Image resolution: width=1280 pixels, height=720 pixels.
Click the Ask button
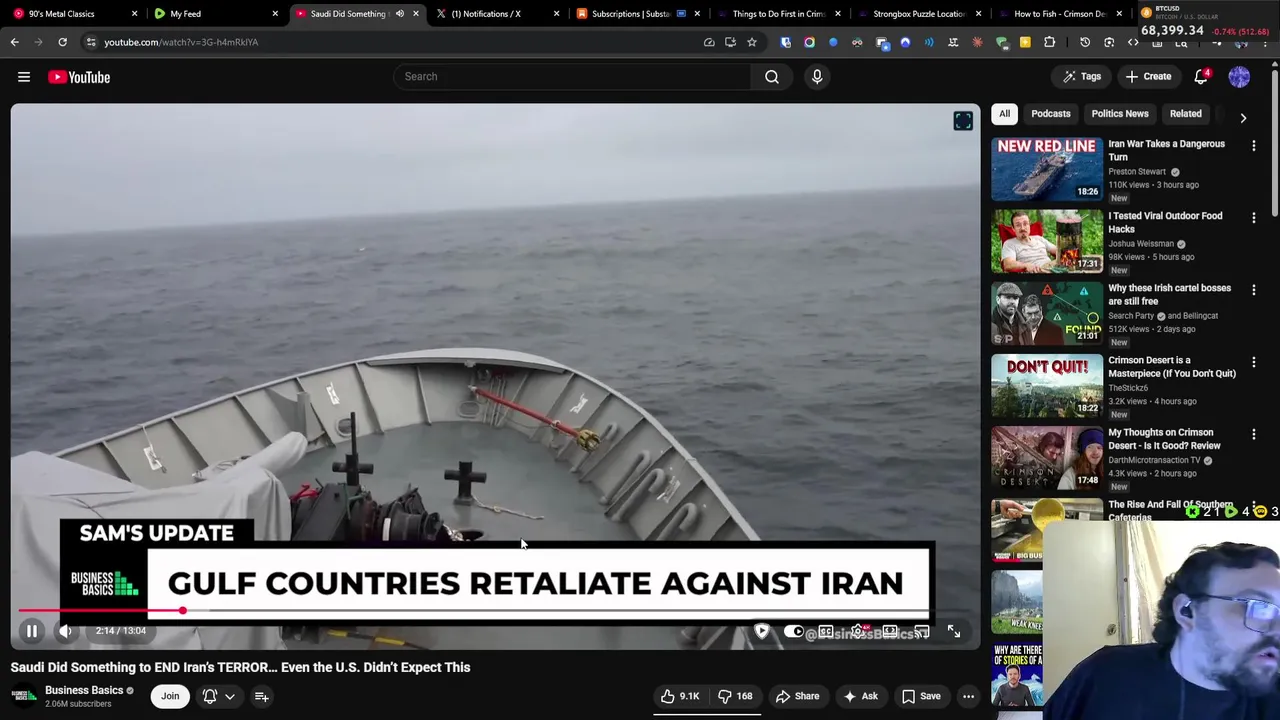tap(860, 696)
